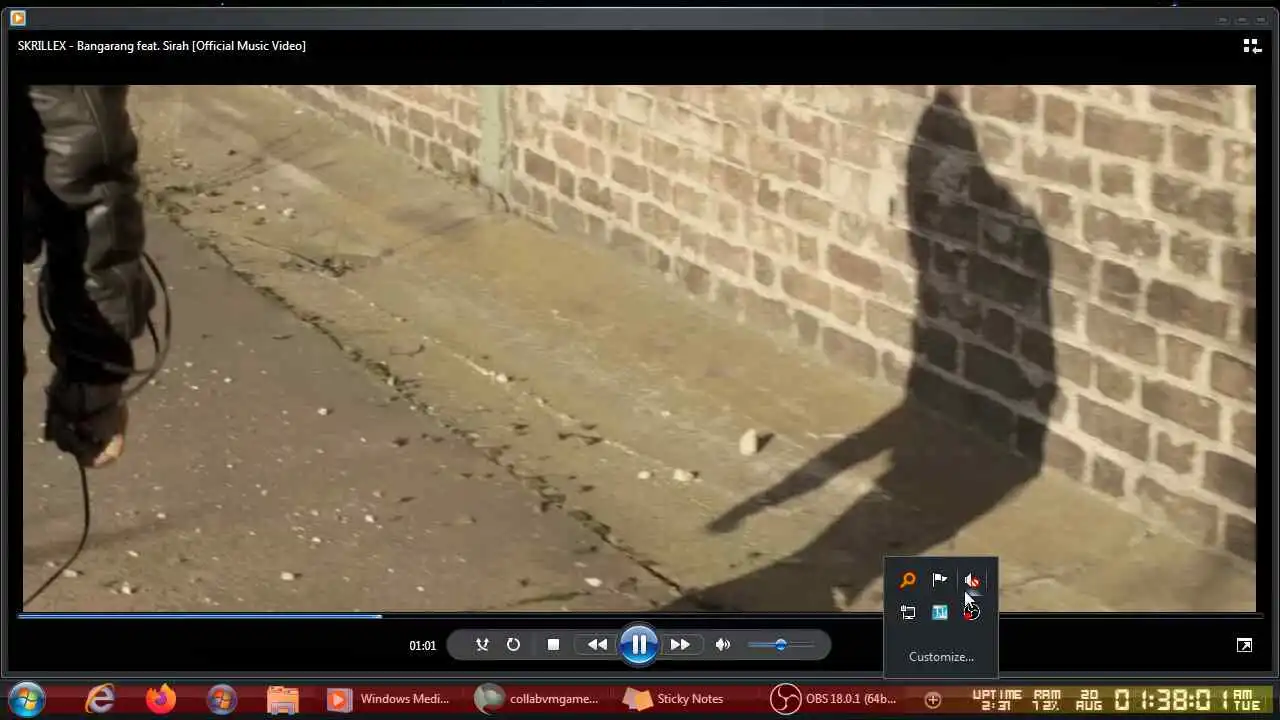Adjust the player volume slider

(x=780, y=645)
